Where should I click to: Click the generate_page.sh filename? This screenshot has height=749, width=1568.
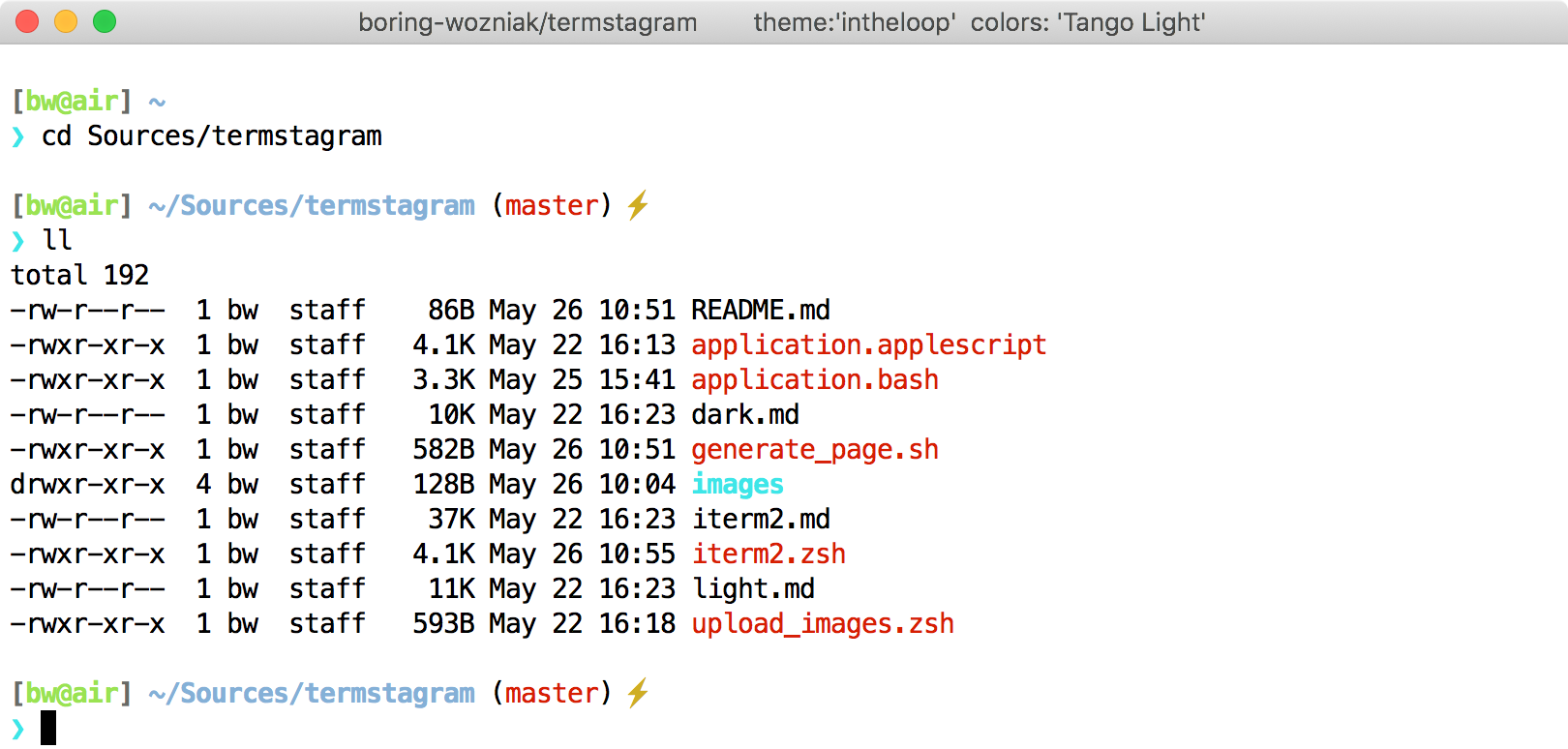coord(814,449)
